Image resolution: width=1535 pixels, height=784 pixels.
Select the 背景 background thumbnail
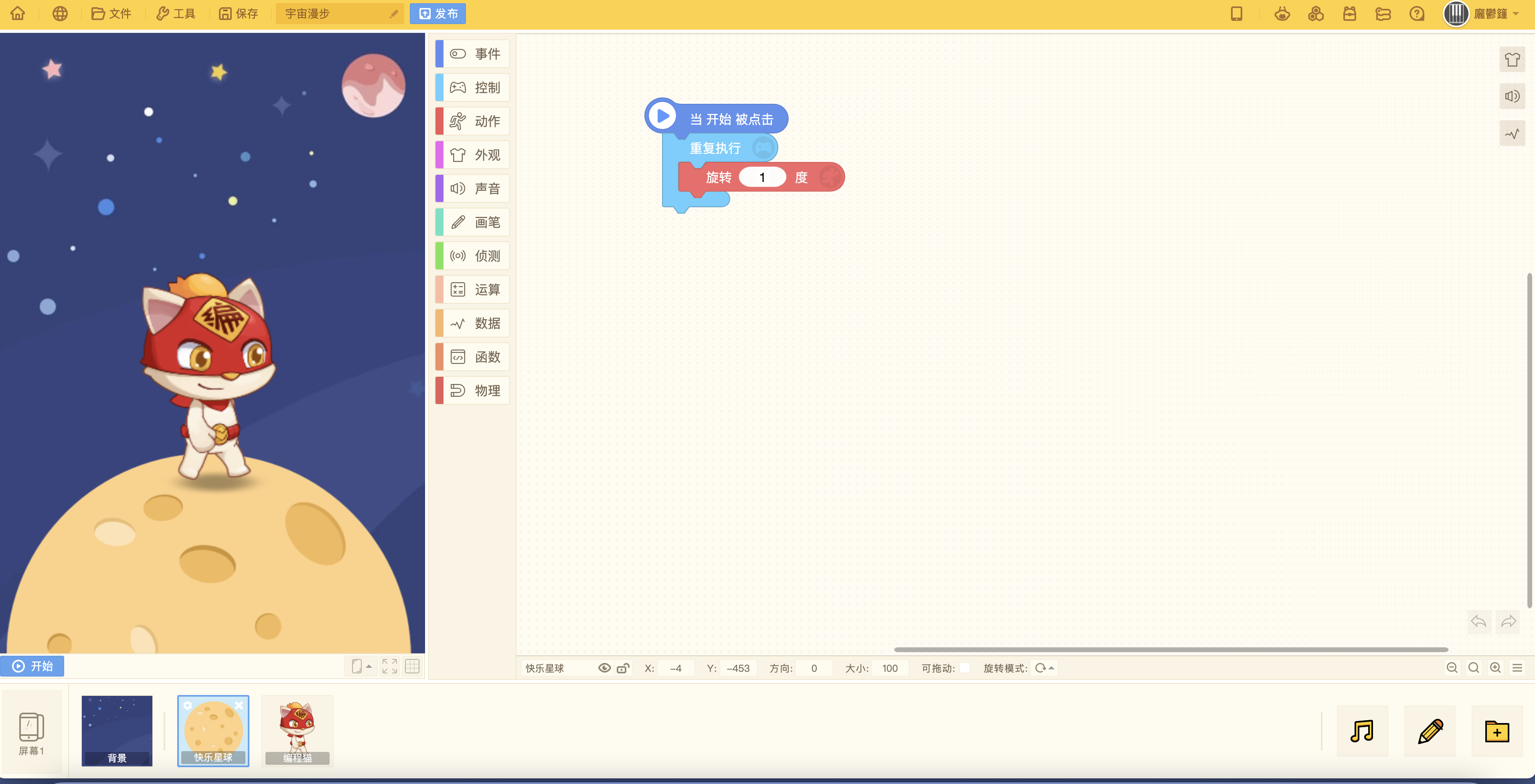[x=117, y=730]
